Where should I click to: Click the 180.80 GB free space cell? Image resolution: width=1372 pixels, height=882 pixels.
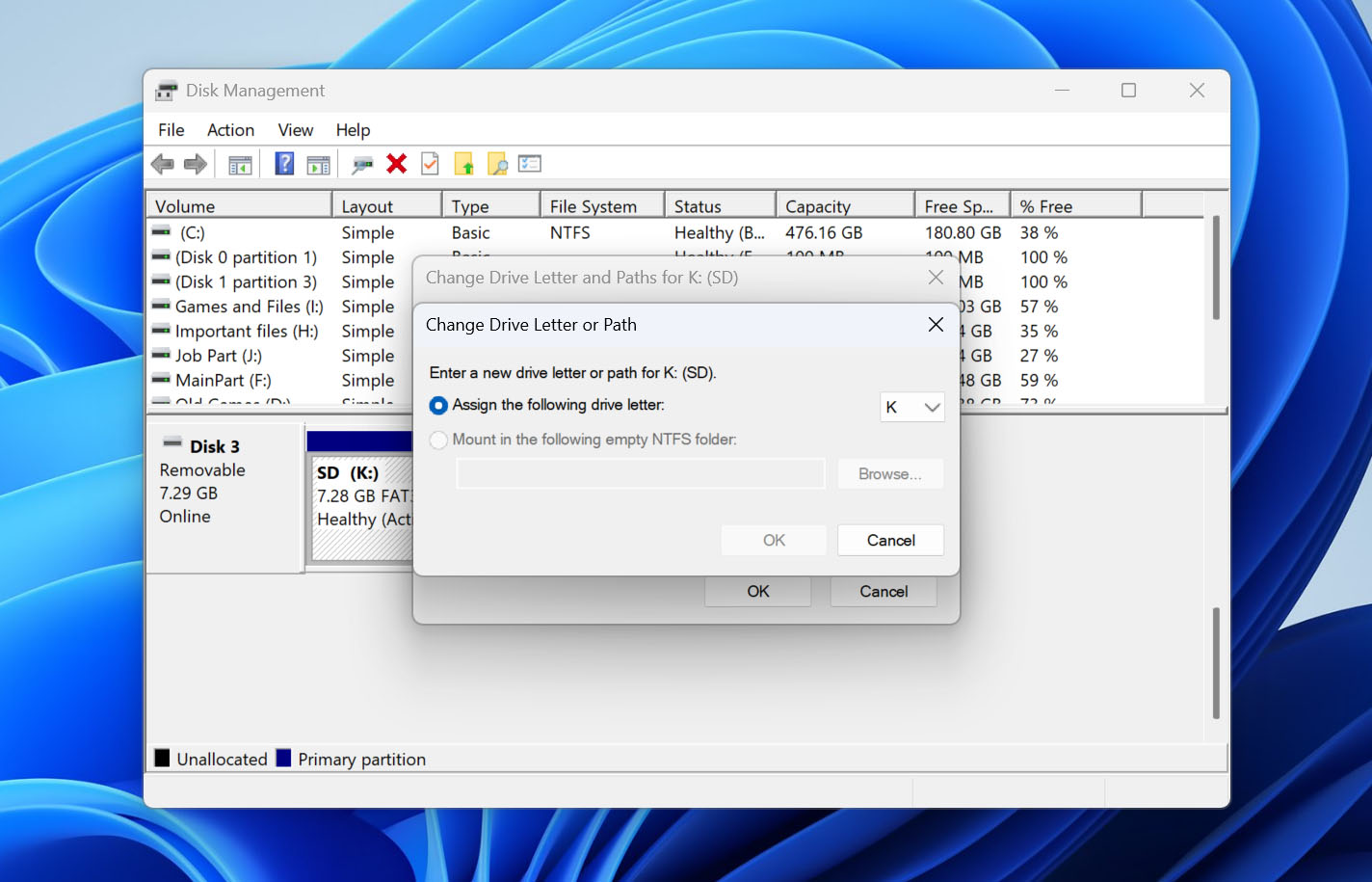click(963, 232)
